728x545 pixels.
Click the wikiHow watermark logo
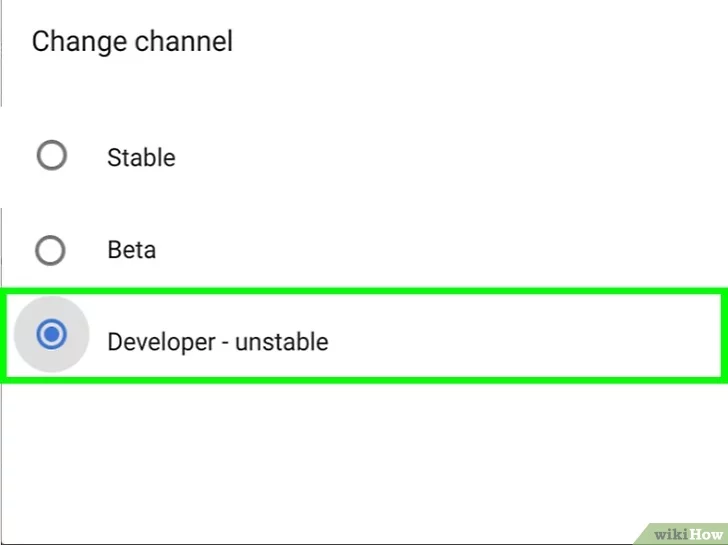coord(688,535)
